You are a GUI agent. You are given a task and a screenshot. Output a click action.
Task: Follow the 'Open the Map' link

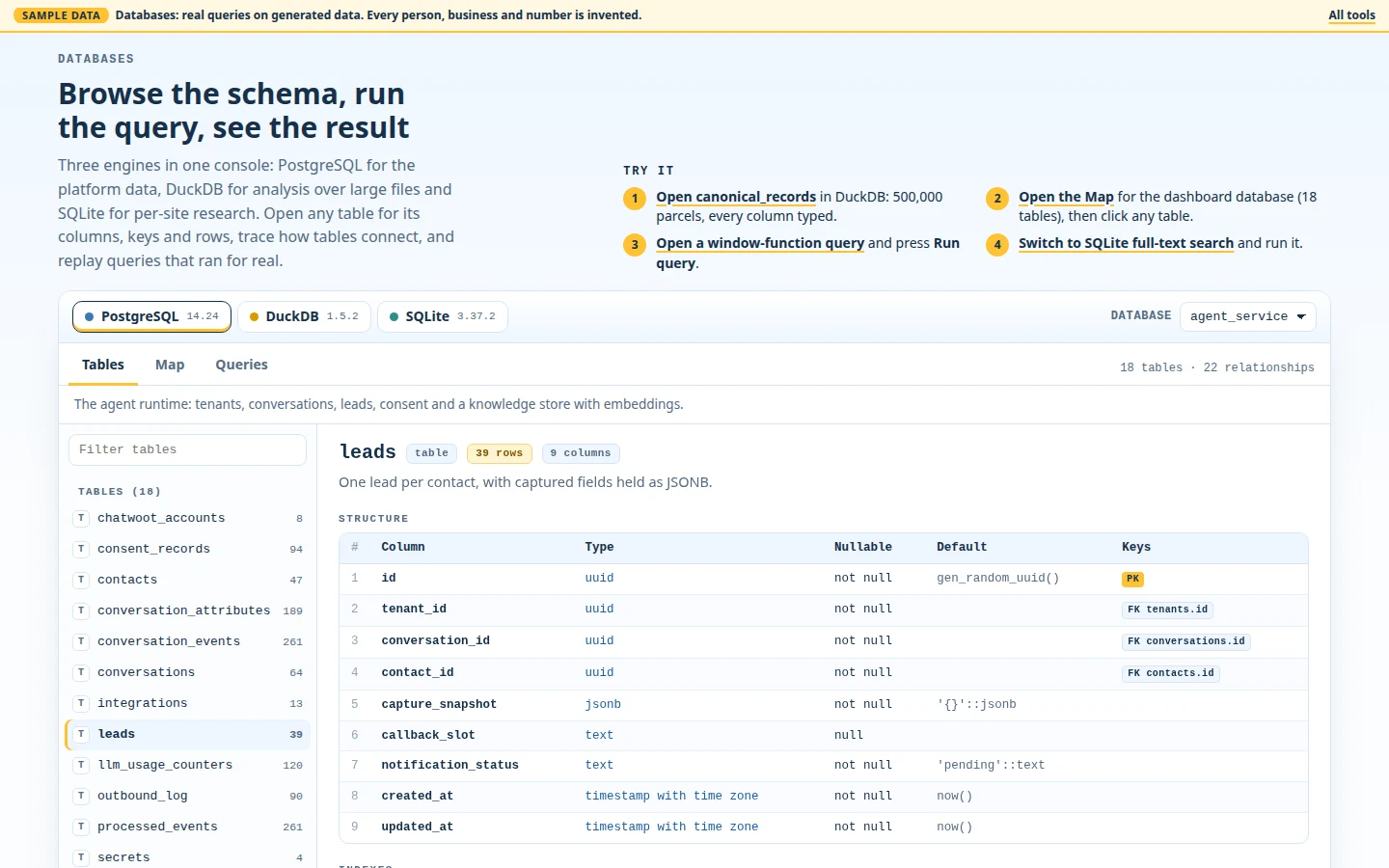pos(1066,197)
